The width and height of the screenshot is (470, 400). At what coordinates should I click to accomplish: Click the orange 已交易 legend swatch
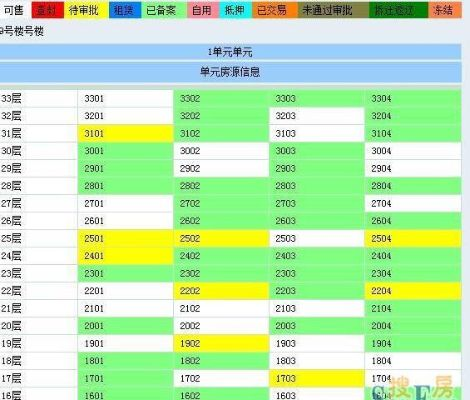275,10
